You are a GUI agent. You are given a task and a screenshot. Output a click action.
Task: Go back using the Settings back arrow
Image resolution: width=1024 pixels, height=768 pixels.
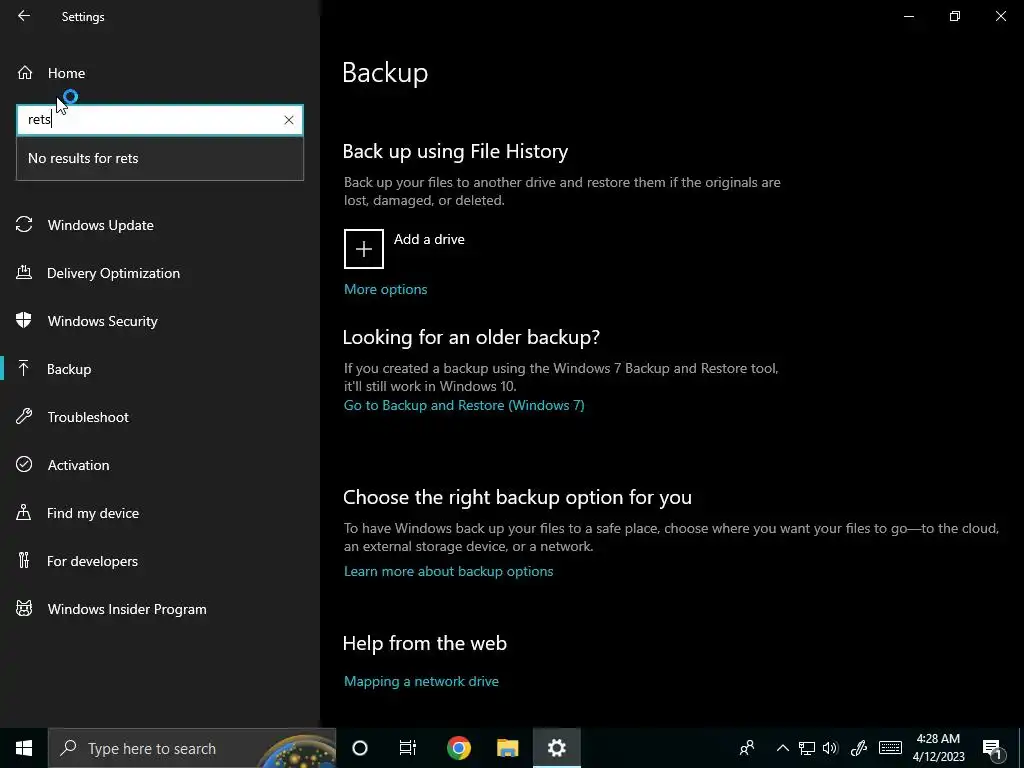point(24,16)
